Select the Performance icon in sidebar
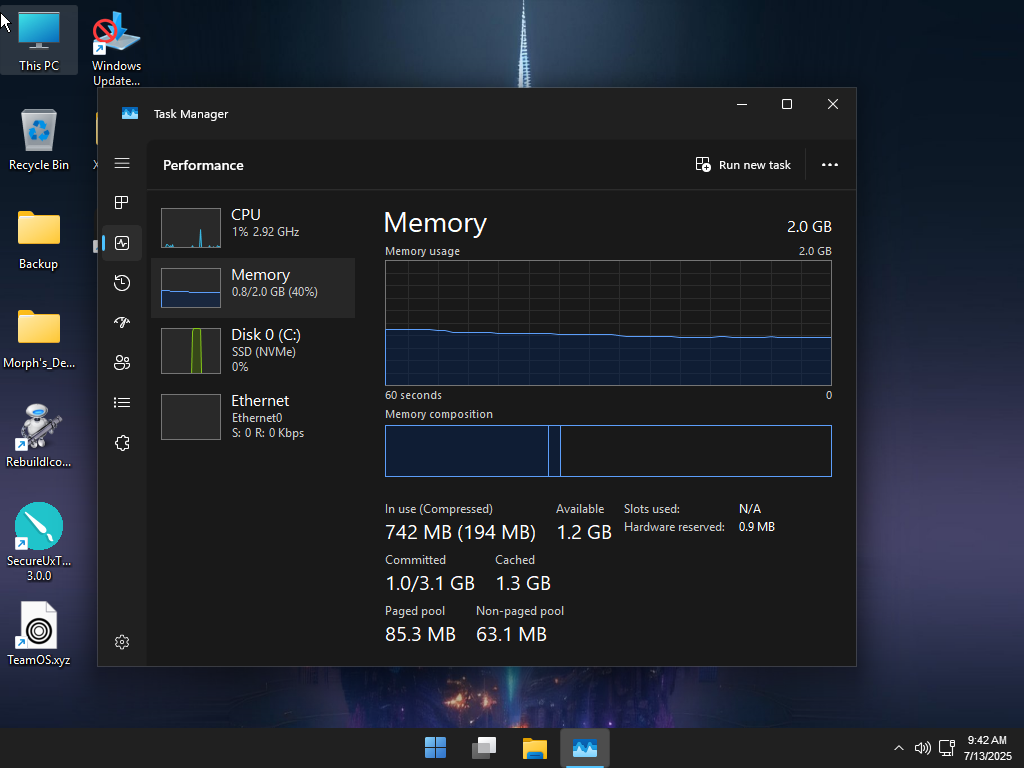This screenshot has width=1024, height=768. 121,243
